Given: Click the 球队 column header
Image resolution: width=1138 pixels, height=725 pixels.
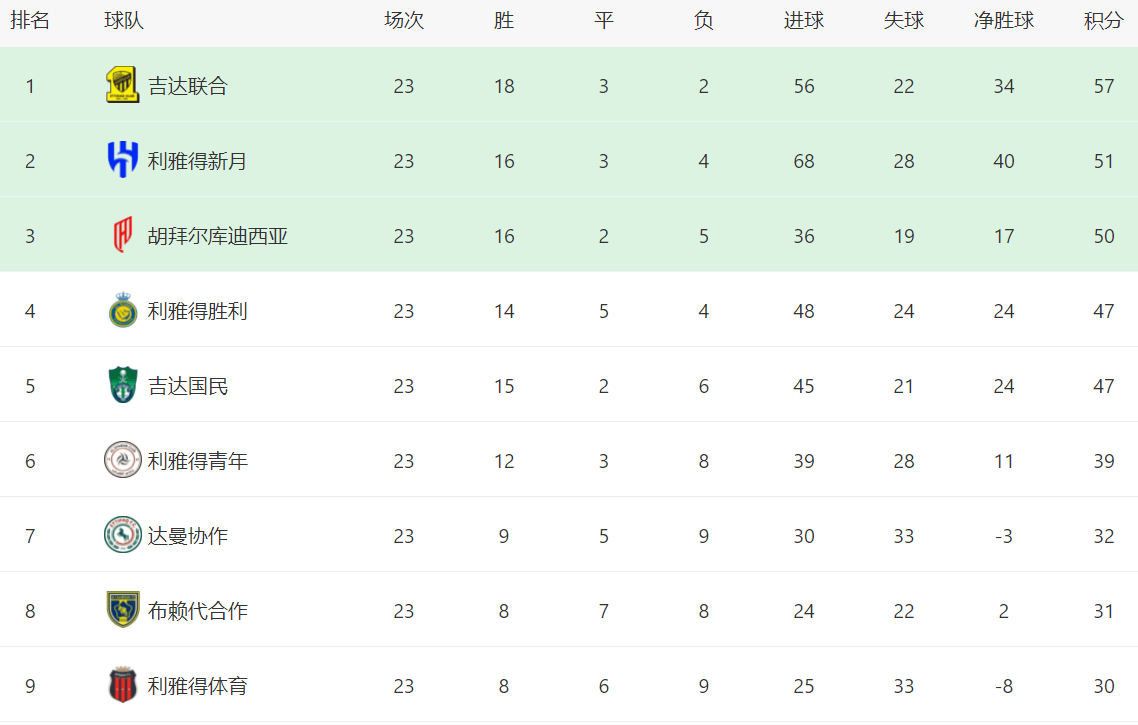Looking at the screenshot, I should click(124, 21).
